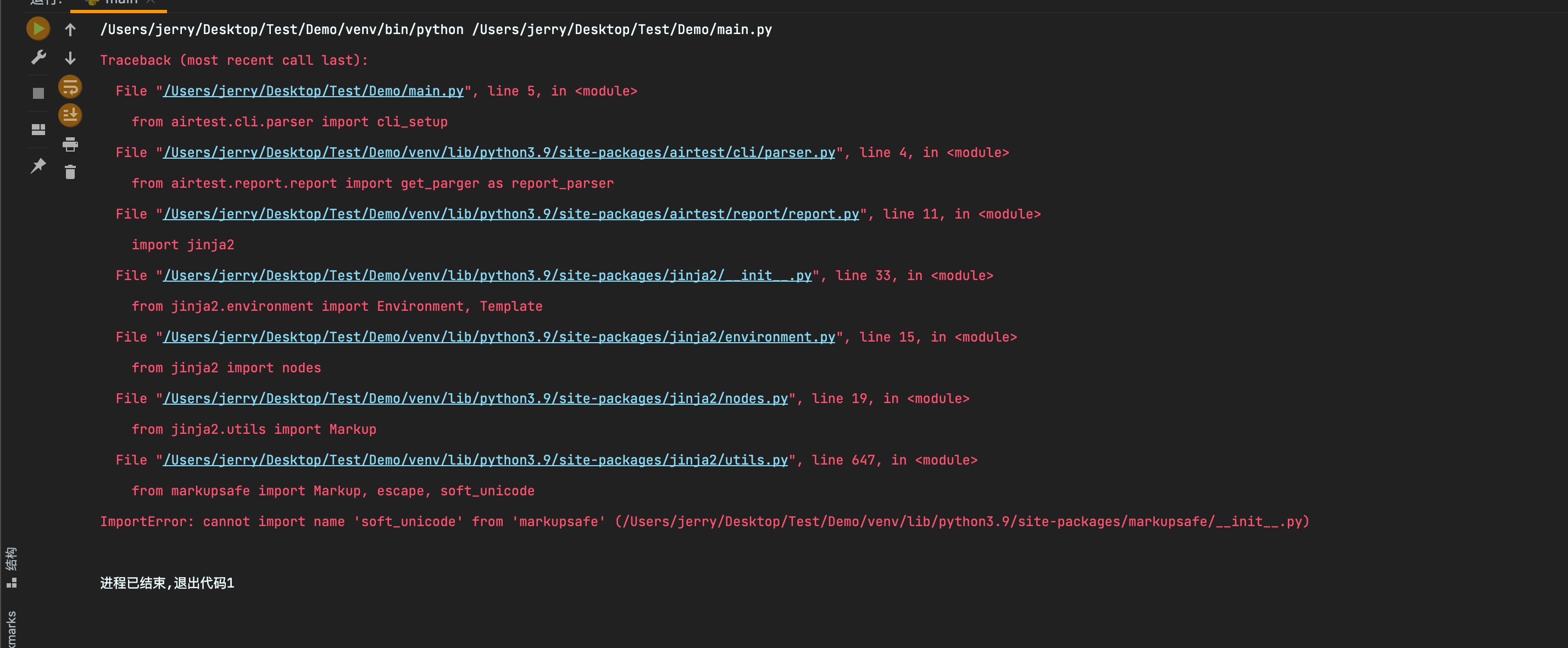
Task: Open the main.py traceback link
Action: [x=313, y=91]
